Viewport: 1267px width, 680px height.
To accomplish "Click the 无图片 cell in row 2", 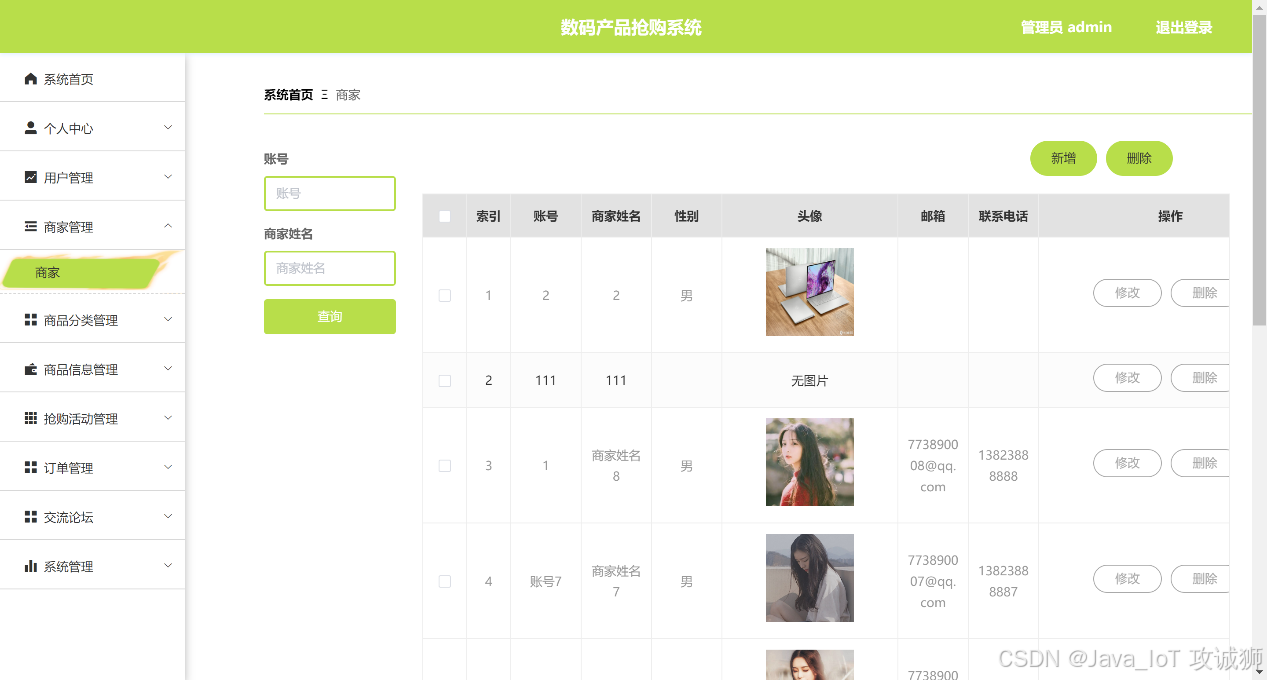I will click(x=810, y=381).
